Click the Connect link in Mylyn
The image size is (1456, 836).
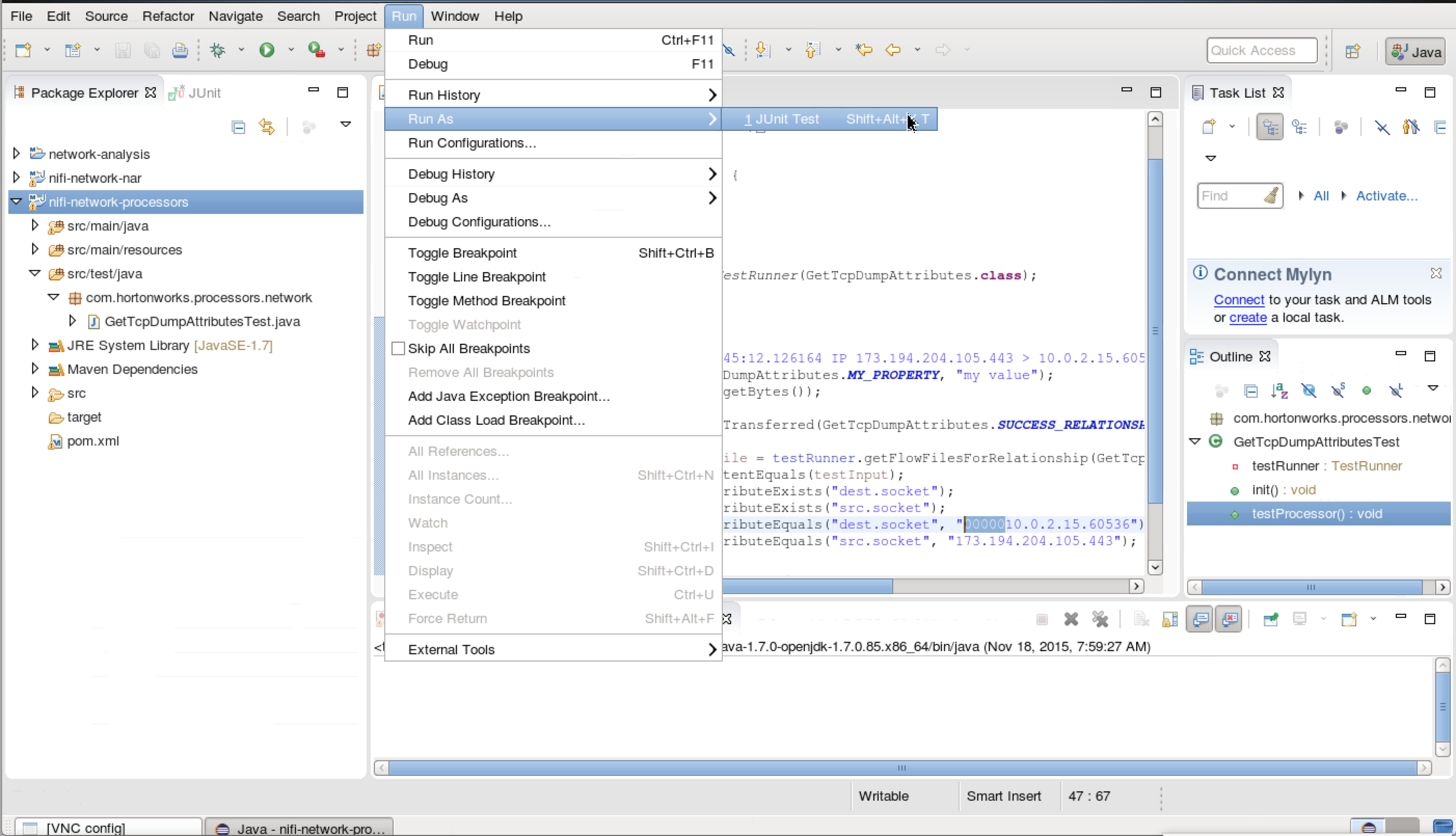(1238, 300)
